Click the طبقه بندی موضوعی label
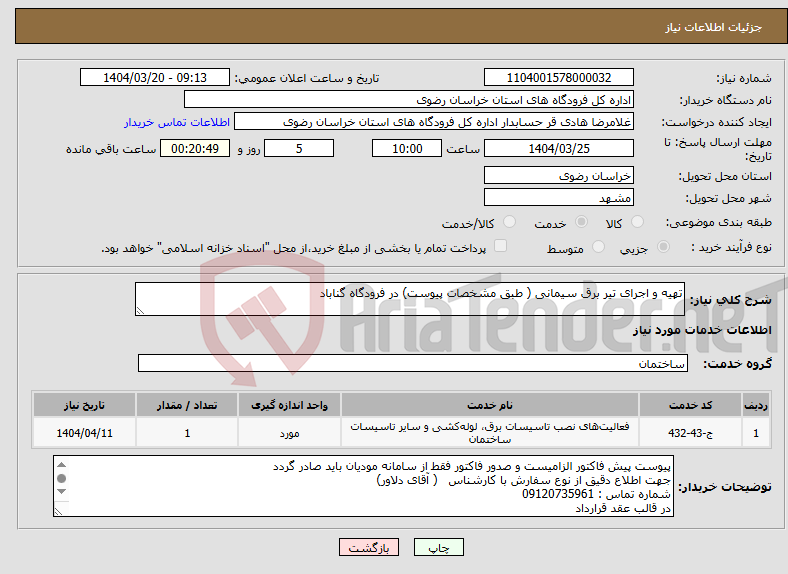The image size is (788, 574). tap(719, 223)
